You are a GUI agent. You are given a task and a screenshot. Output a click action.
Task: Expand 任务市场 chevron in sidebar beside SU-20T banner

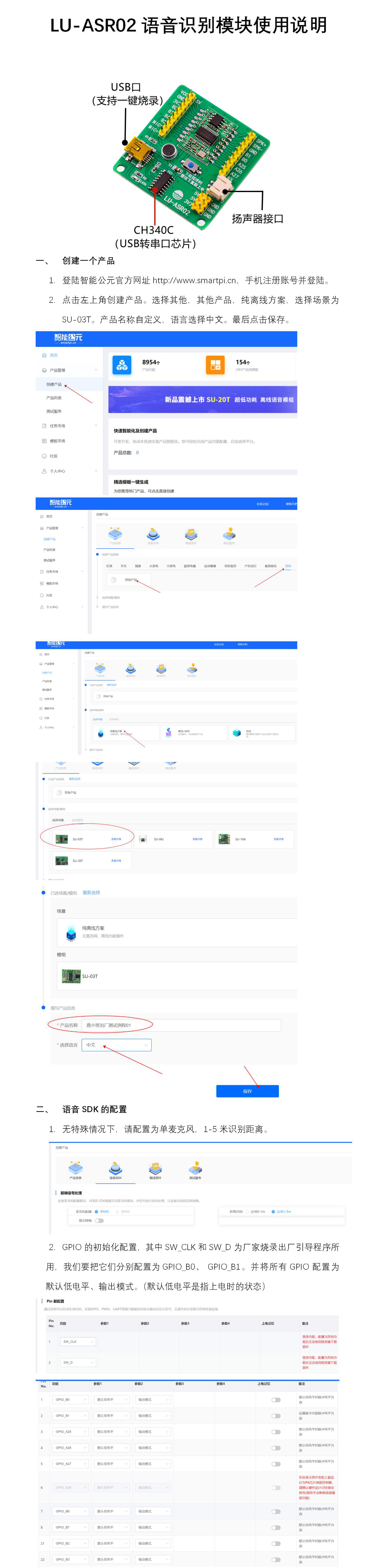pyautogui.click(x=96, y=426)
